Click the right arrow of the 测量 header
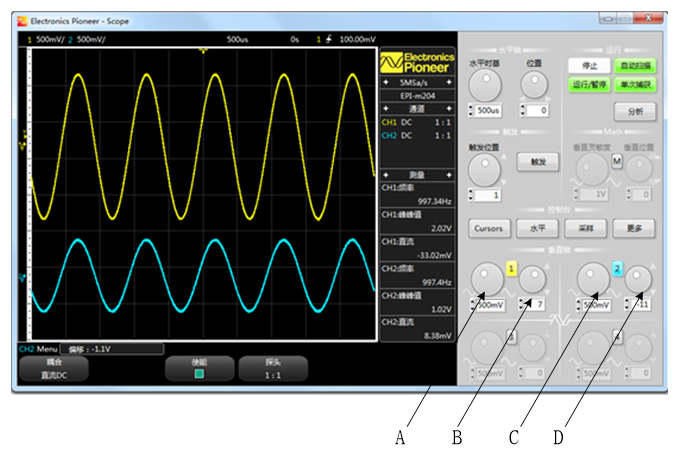Screen dimensions: 685x455 pos(449,175)
